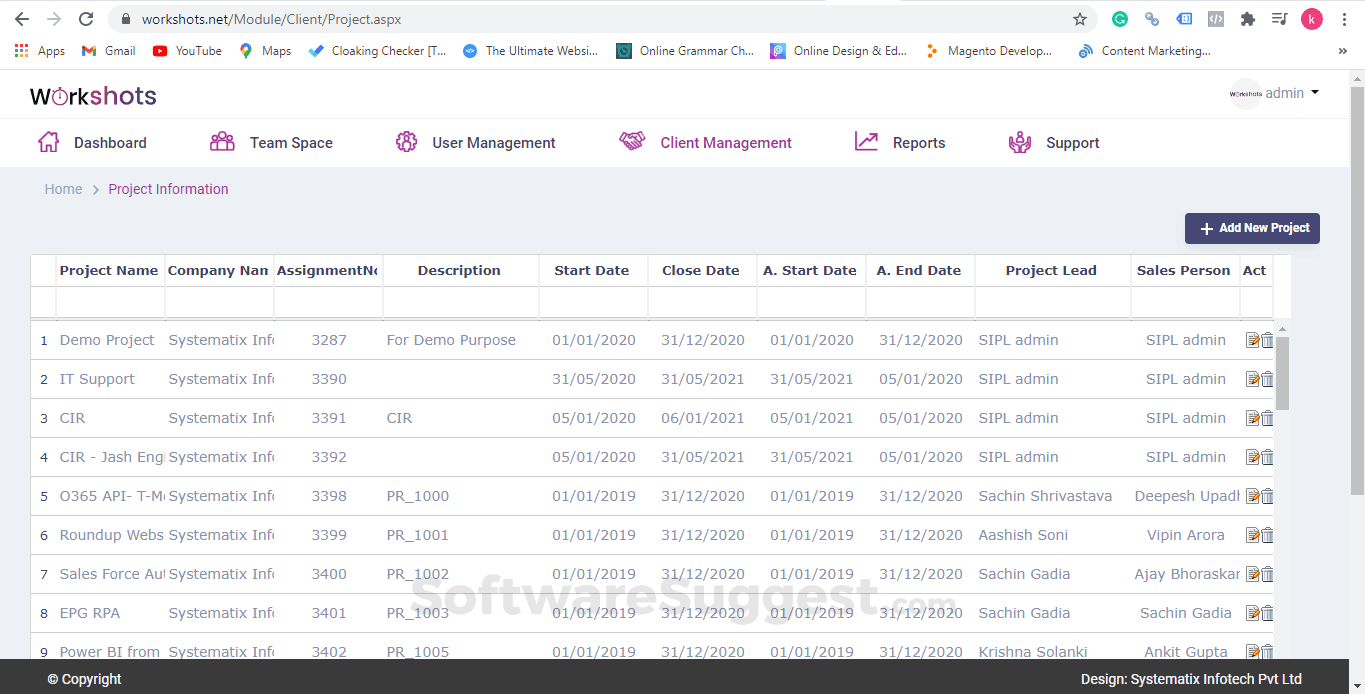Viewport: 1365px width, 694px height.
Task: Click the Support headset icon
Action: (1019, 142)
